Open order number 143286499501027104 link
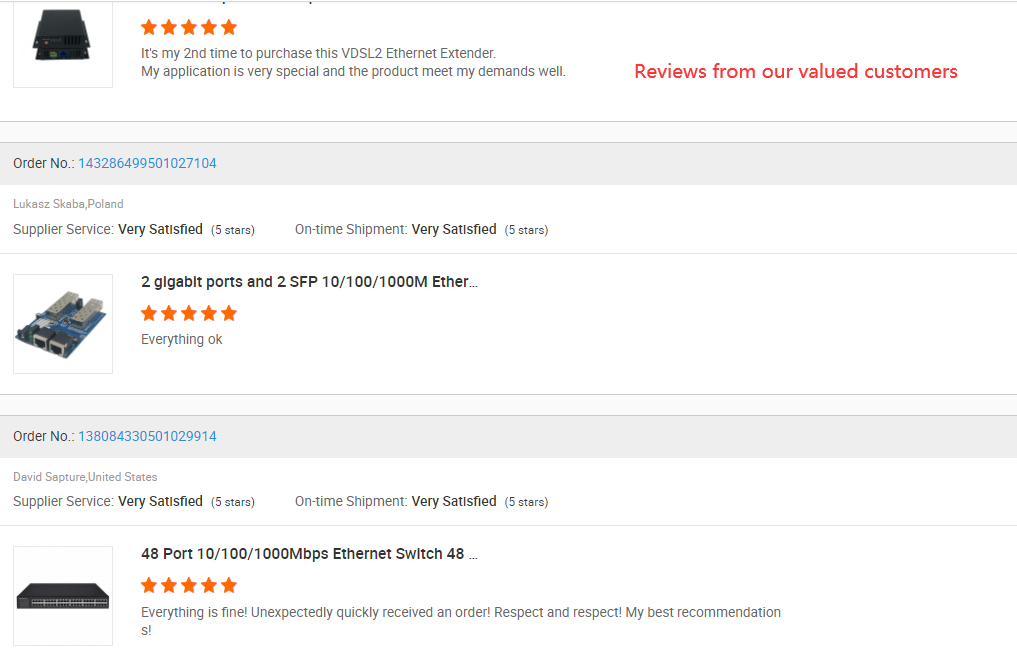This screenshot has width=1017, height=671. [x=147, y=163]
